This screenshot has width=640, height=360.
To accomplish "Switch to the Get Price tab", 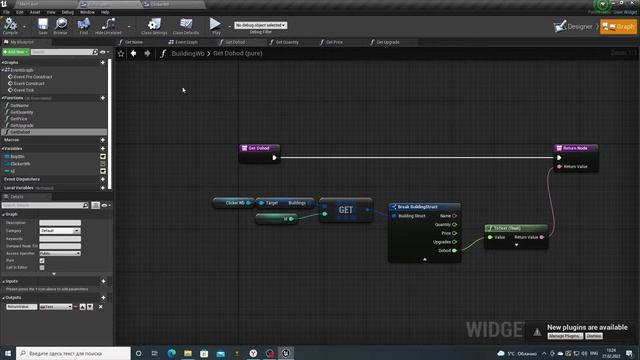I will click(334, 42).
